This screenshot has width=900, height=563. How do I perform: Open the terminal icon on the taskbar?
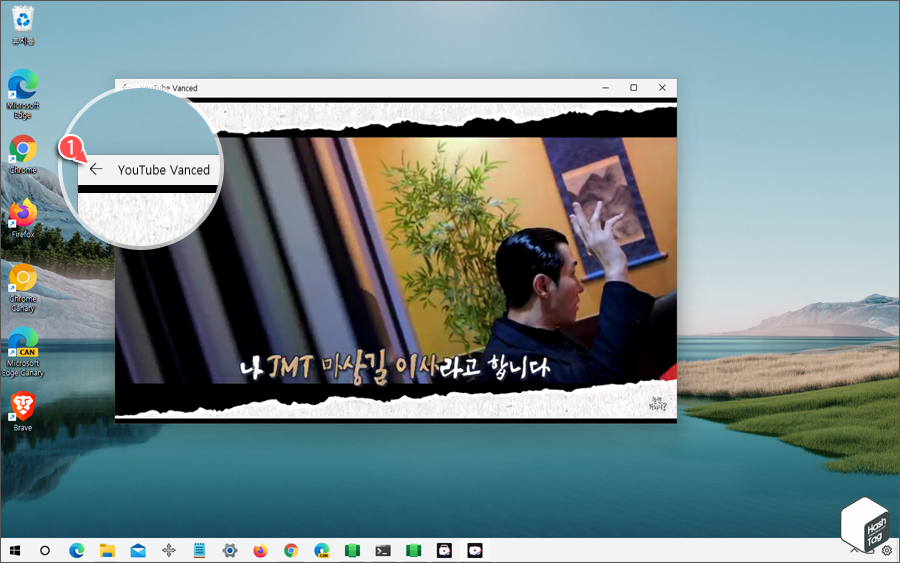pos(383,551)
